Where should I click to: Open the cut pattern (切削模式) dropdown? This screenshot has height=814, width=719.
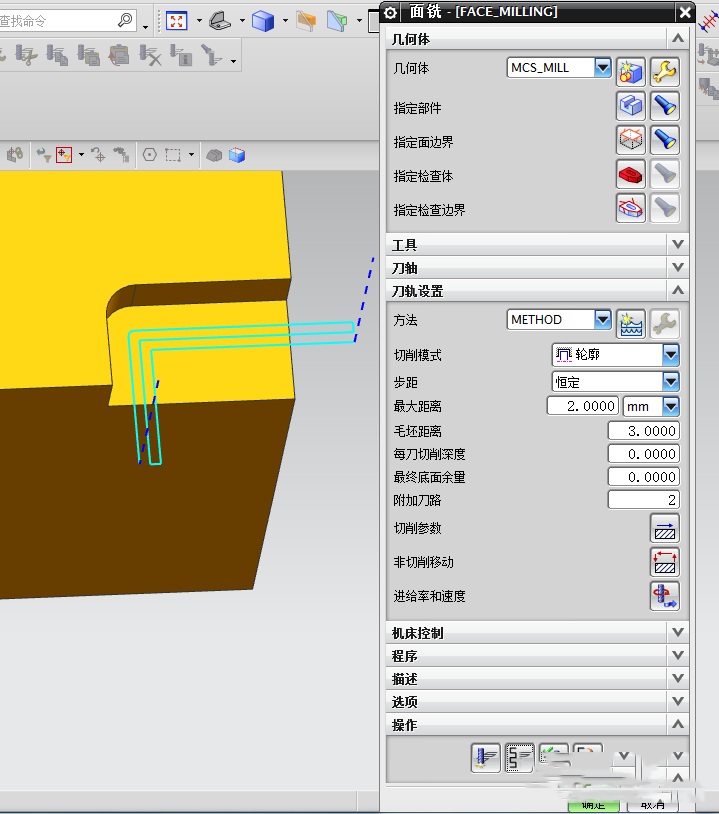[x=670, y=355]
